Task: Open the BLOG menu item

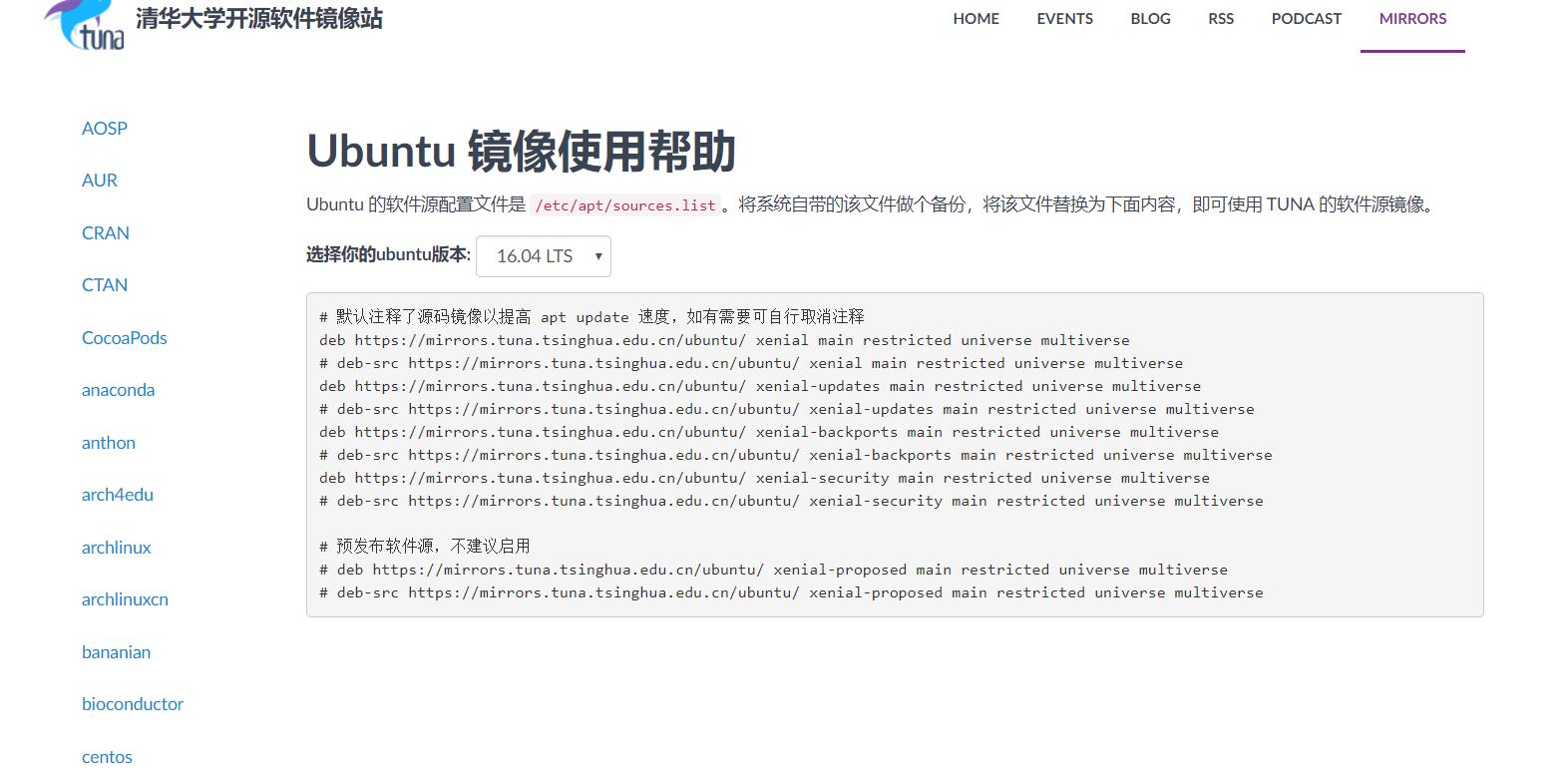Action: click(1150, 19)
